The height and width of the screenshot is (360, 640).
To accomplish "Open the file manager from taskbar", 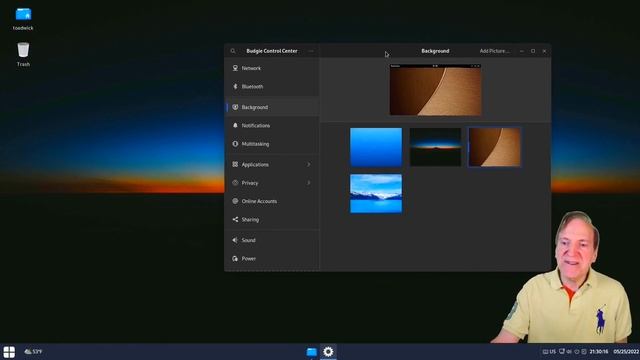I will tap(311, 351).
